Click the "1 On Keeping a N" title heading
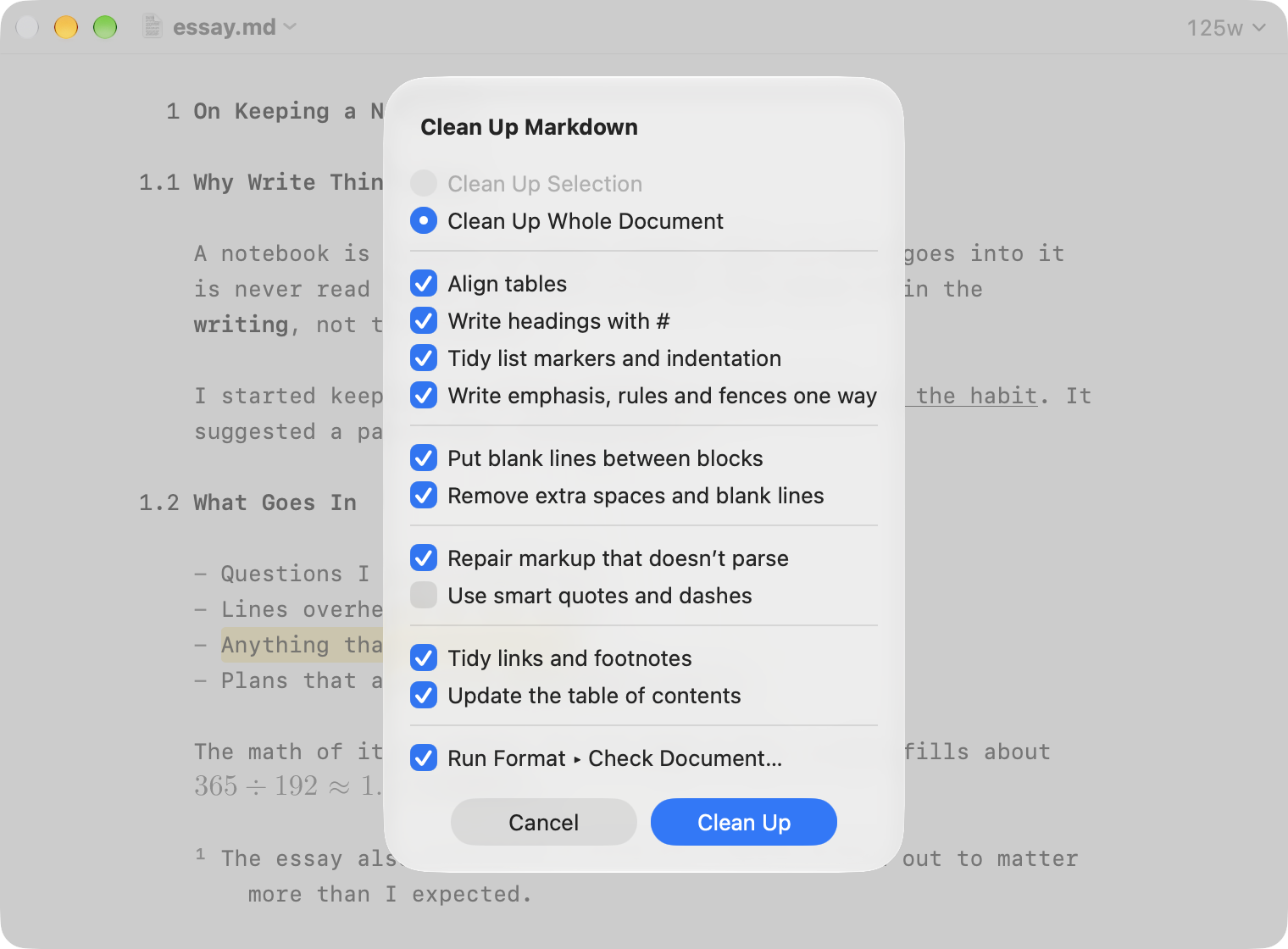1288x949 pixels. [275, 111]
